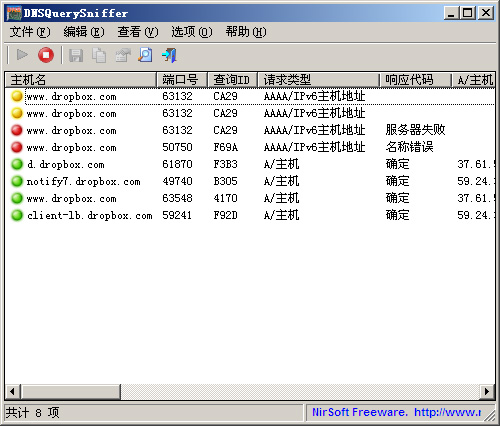The height and width of the screenshot is (426, 500).
Task: Click the DNSQuerySniffer title bar app icon
Action: click(x=14, y=13)
